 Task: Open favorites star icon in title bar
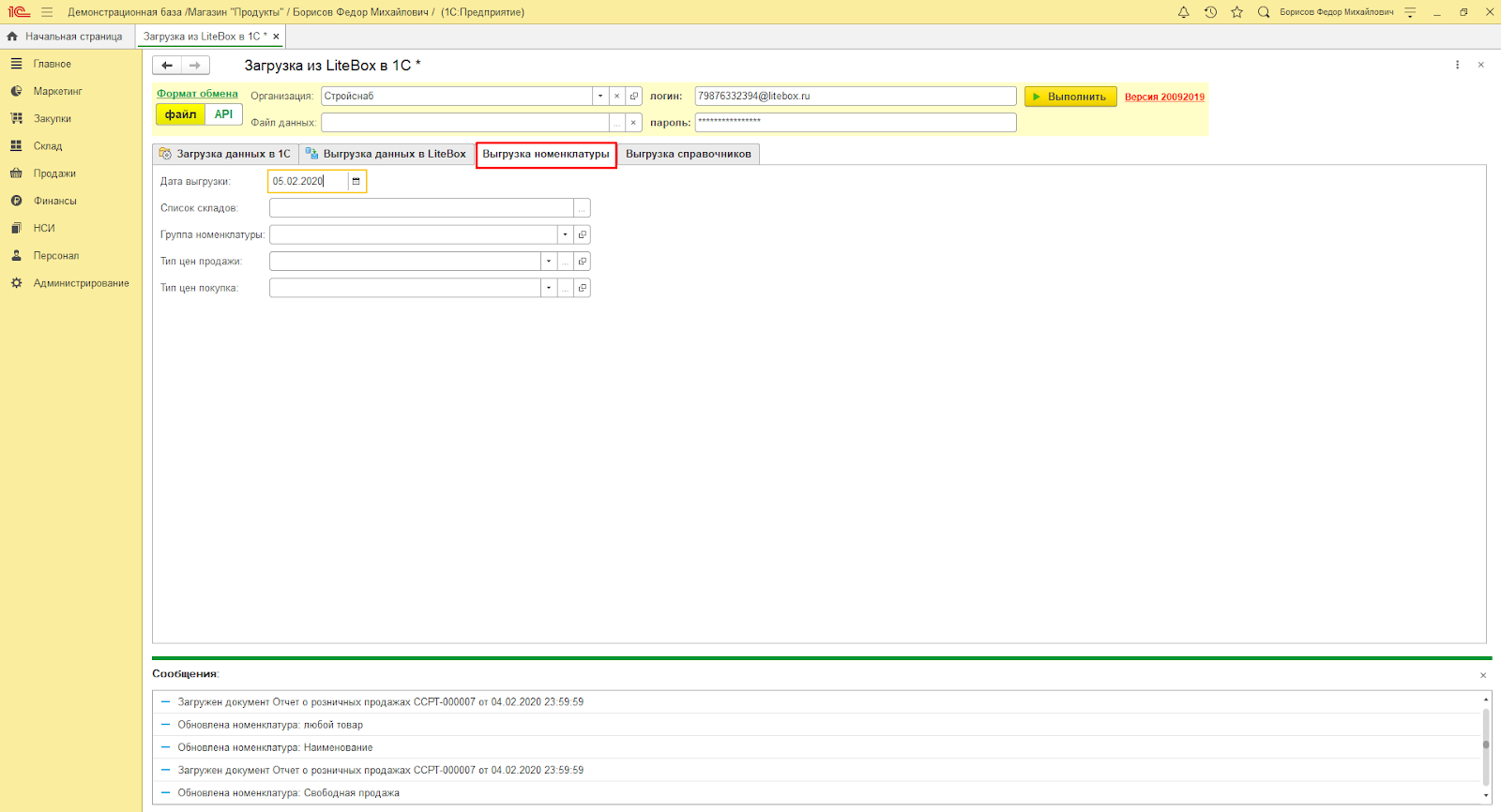(x=1237, y=12)
